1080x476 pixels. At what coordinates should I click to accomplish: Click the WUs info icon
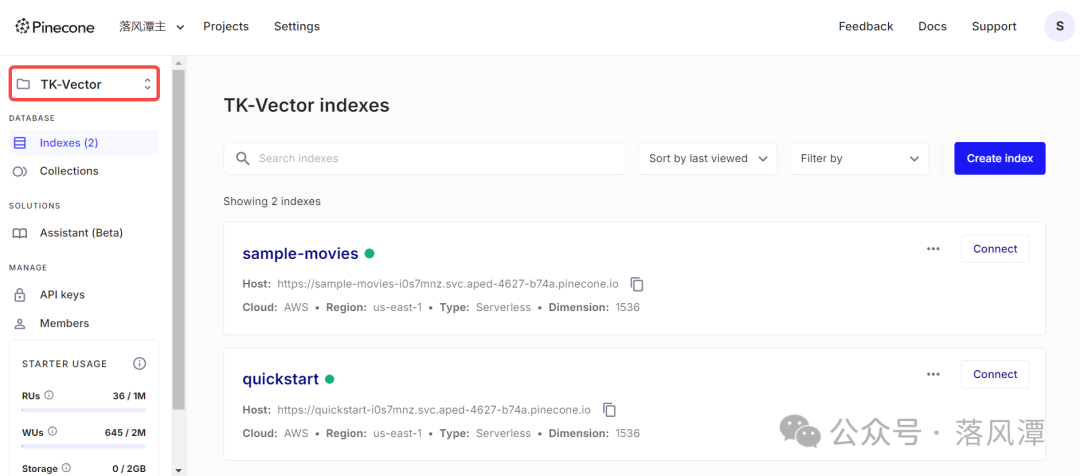click(52, 432)
